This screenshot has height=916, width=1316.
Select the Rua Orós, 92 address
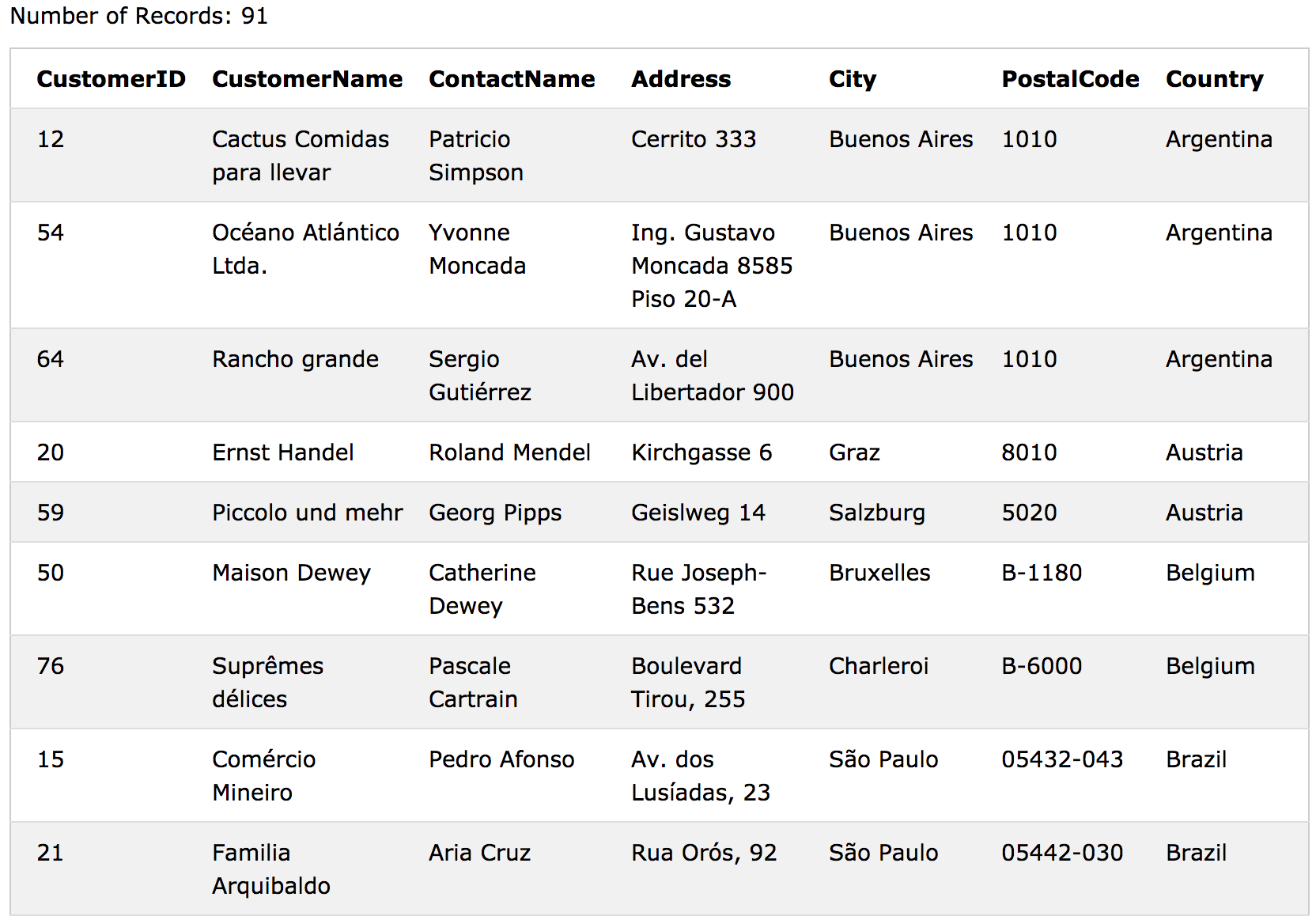coord(704,853)
